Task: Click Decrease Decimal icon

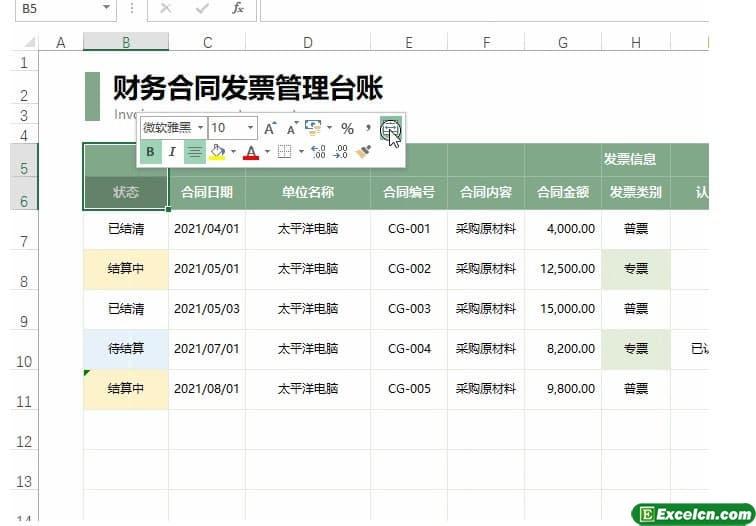Action: tap(341, 152)
